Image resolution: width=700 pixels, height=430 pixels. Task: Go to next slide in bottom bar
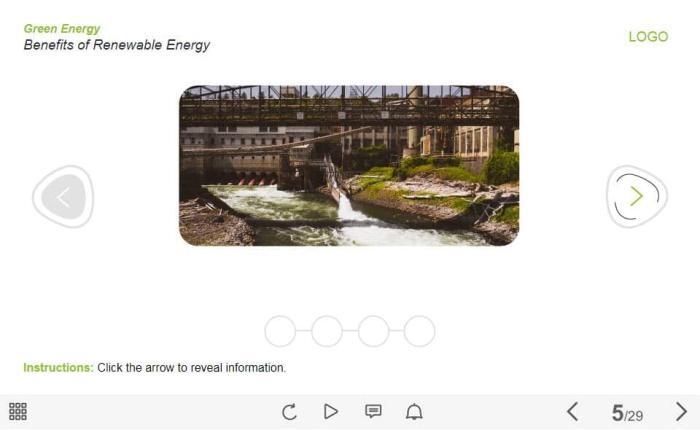[x=681, y=412]
